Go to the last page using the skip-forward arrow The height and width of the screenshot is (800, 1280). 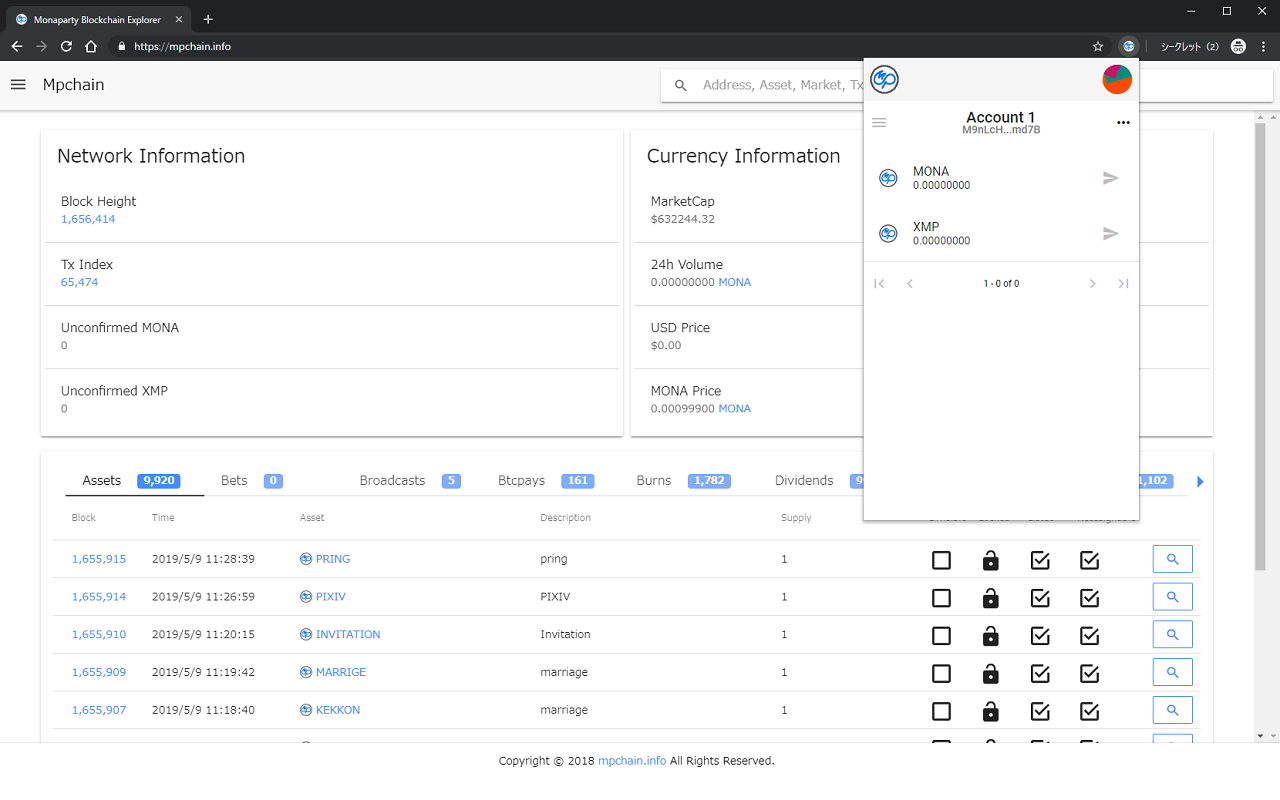click(1123, 283)
